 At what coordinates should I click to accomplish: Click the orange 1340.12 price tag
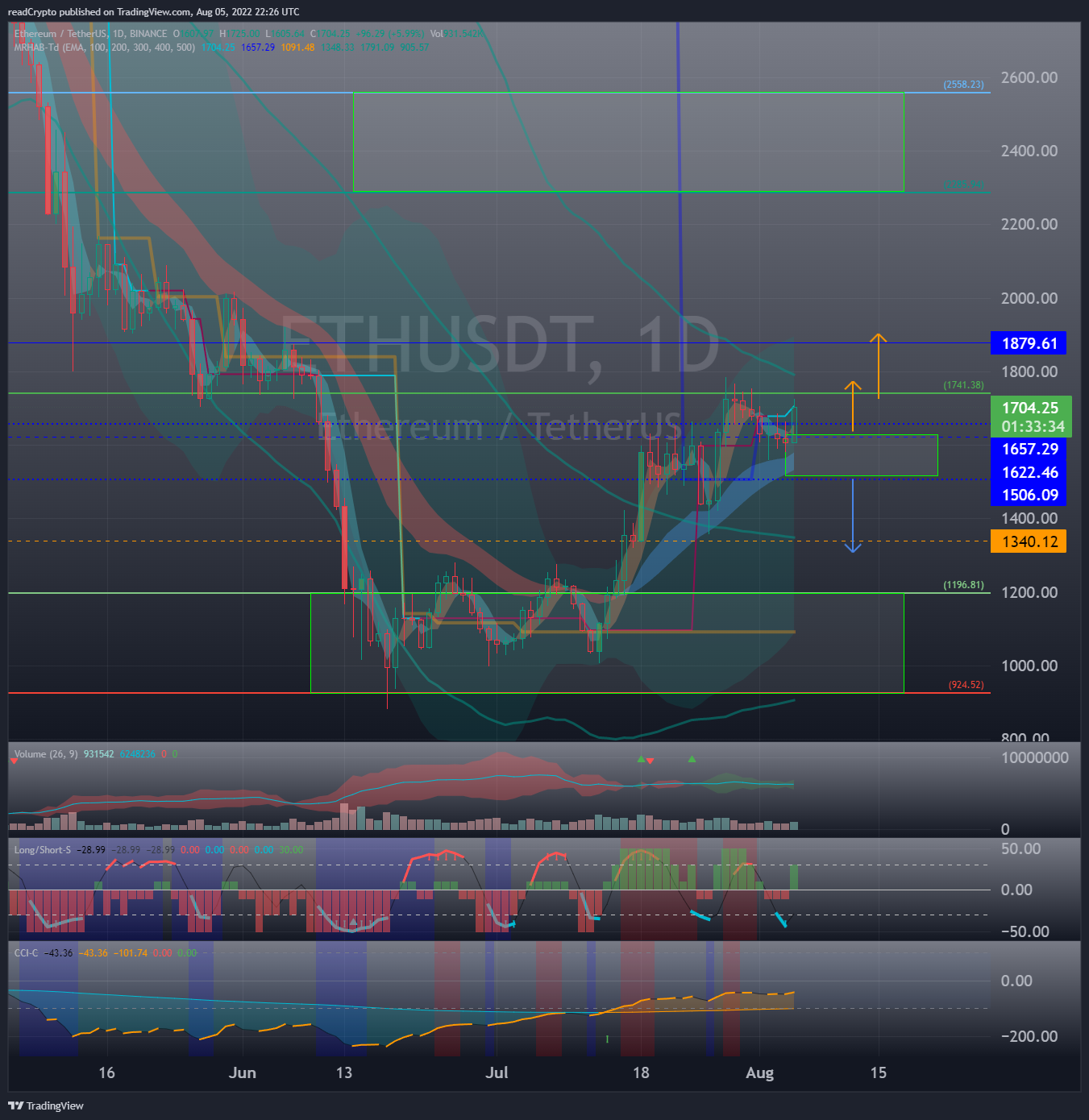tap(1029, 541)
